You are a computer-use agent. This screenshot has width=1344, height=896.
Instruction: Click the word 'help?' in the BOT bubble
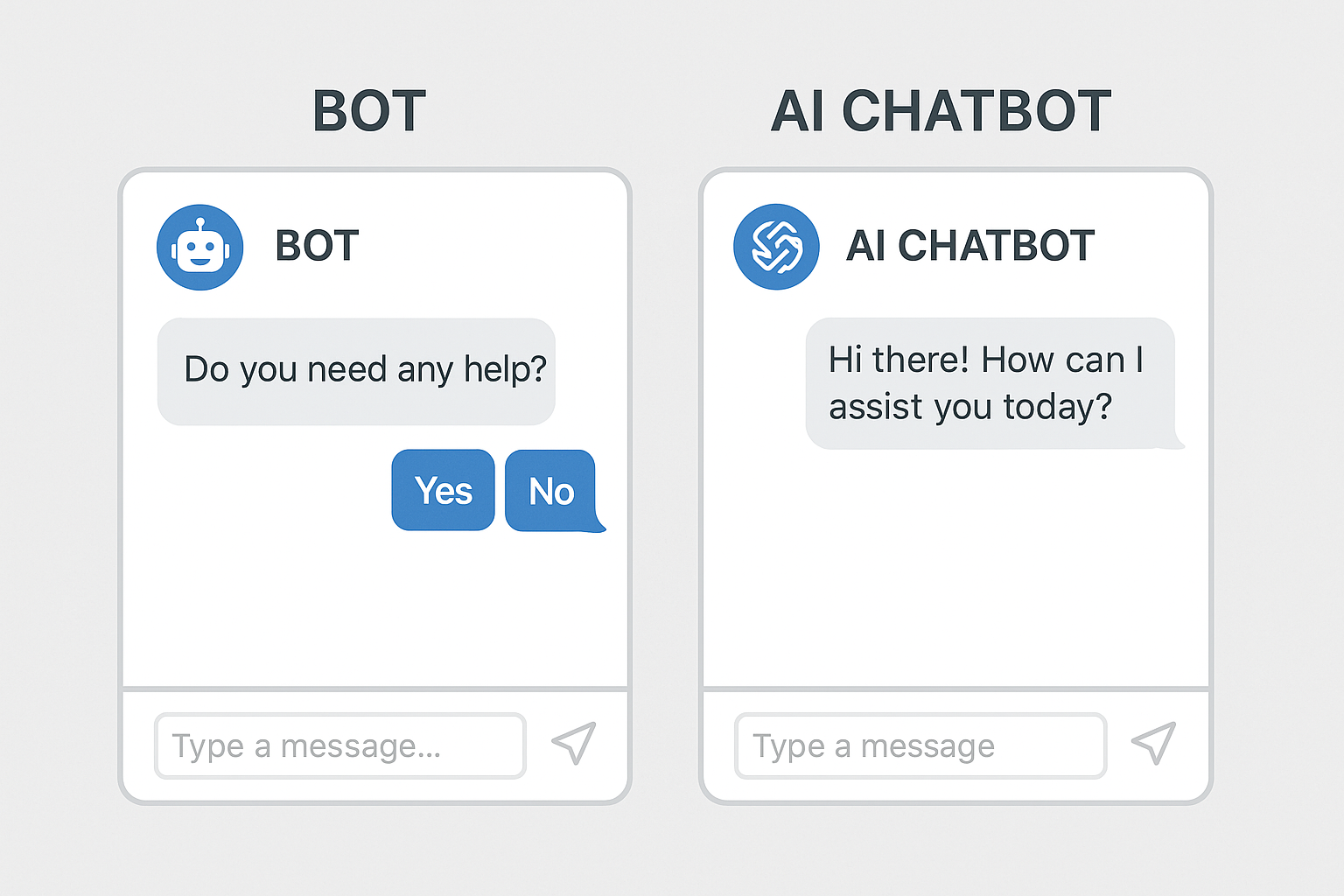tap(505, 370)
